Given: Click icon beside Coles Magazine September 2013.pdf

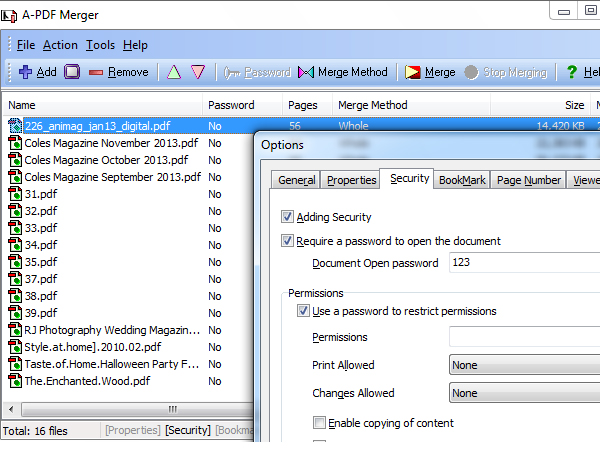Looking at the screenshot, I should [15, 177].
